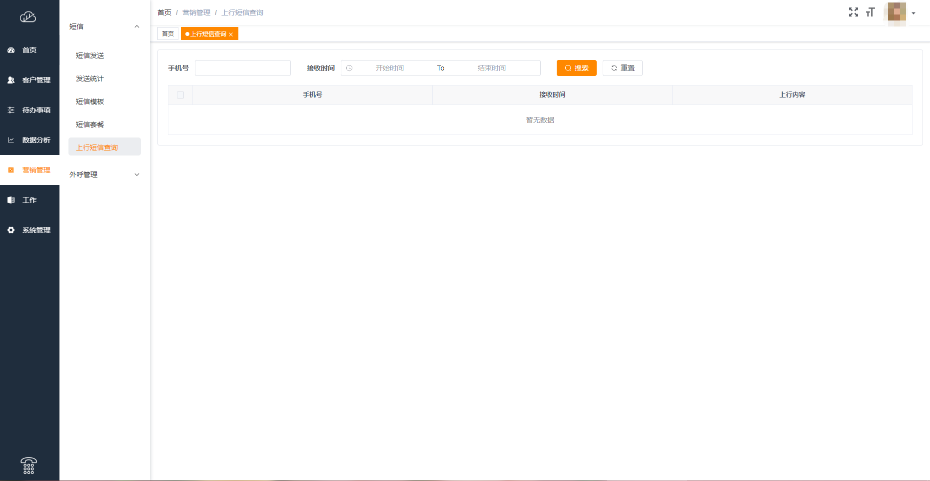Click the 开始时间 start date field
Viewport: 930px width, 481px height.
389,68
